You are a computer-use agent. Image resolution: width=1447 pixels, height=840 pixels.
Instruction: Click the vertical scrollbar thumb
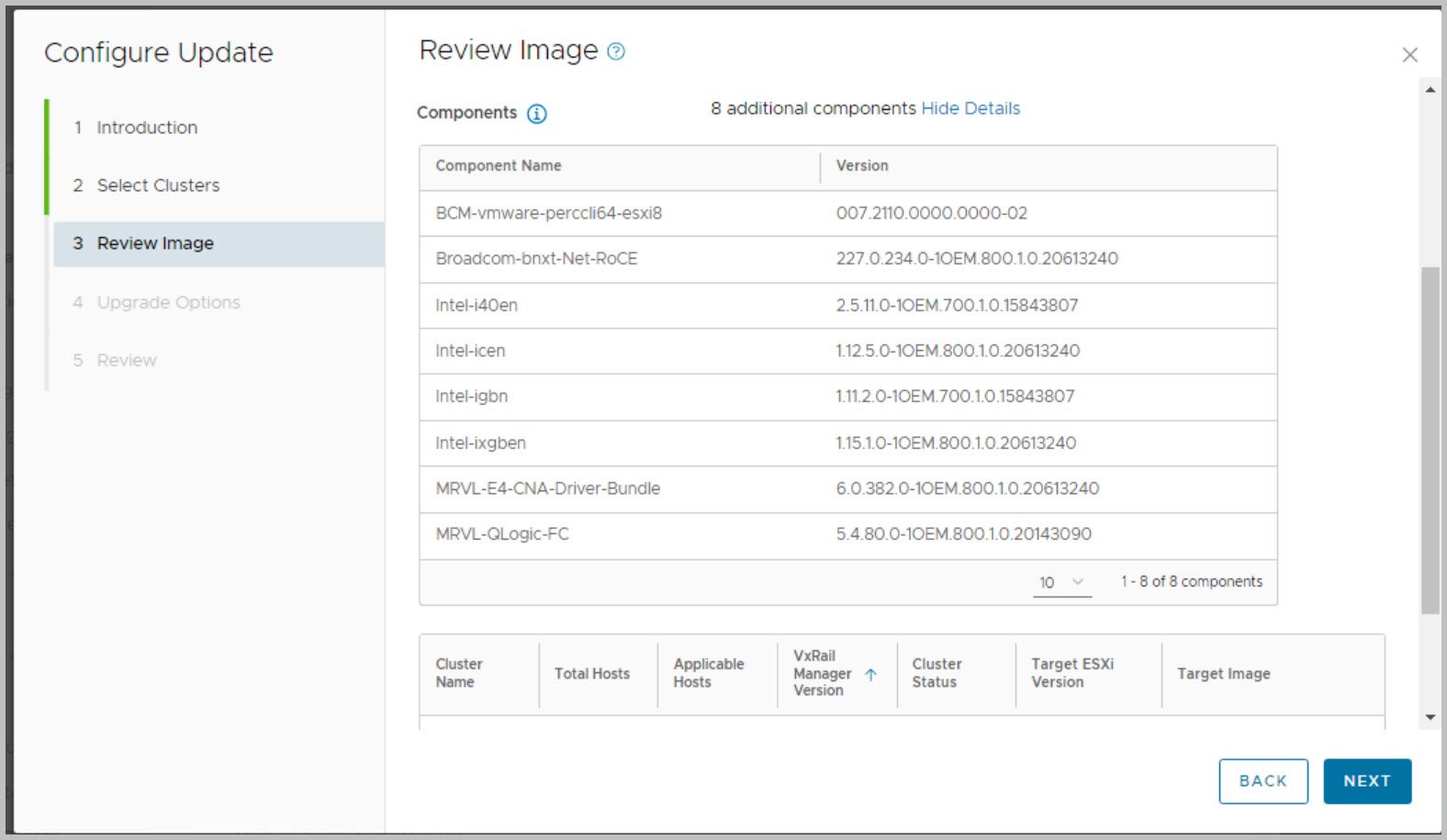[1430, 439]
